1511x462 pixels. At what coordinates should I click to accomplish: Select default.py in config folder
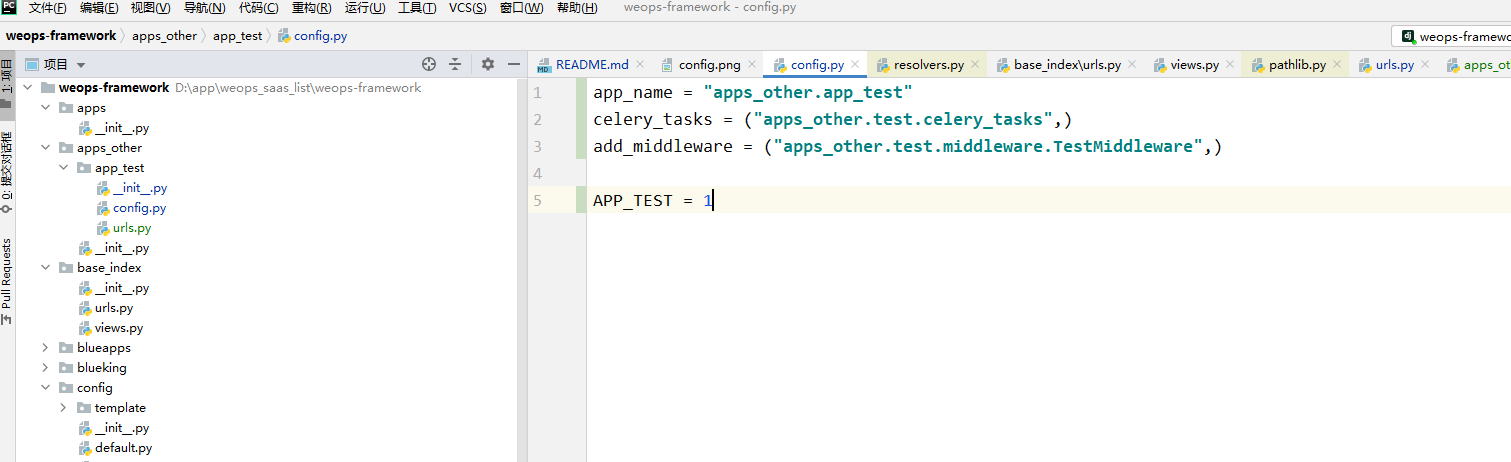click(x=115, y=448)
